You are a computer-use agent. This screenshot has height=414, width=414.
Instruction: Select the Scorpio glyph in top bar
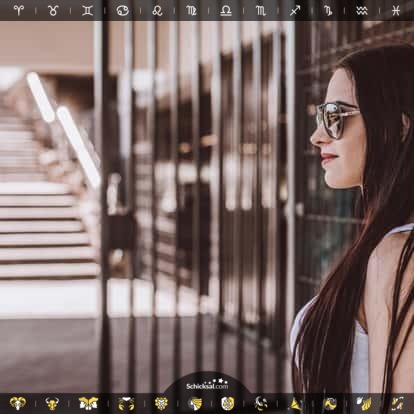coord(261,10)
